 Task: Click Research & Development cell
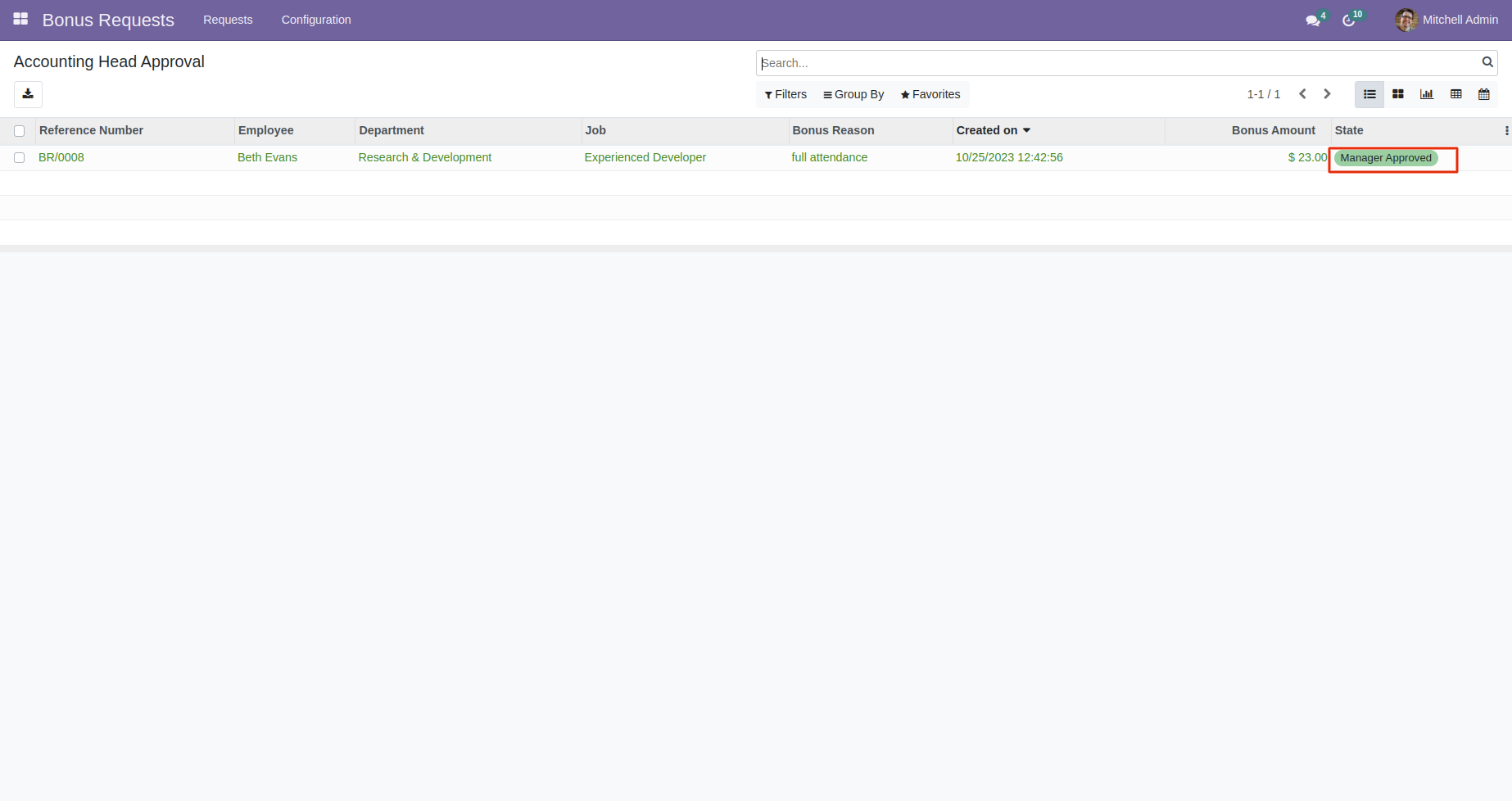click(425, 157)
